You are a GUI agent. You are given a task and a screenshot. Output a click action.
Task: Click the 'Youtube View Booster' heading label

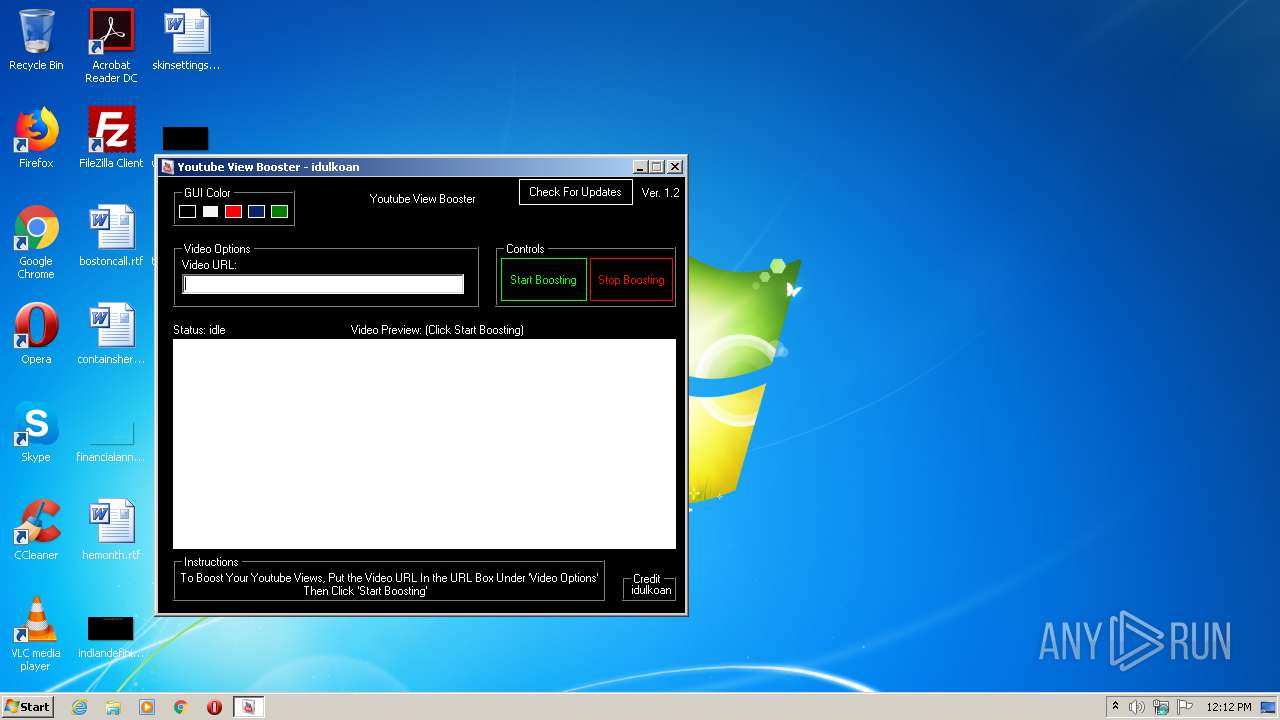(423, 199)
